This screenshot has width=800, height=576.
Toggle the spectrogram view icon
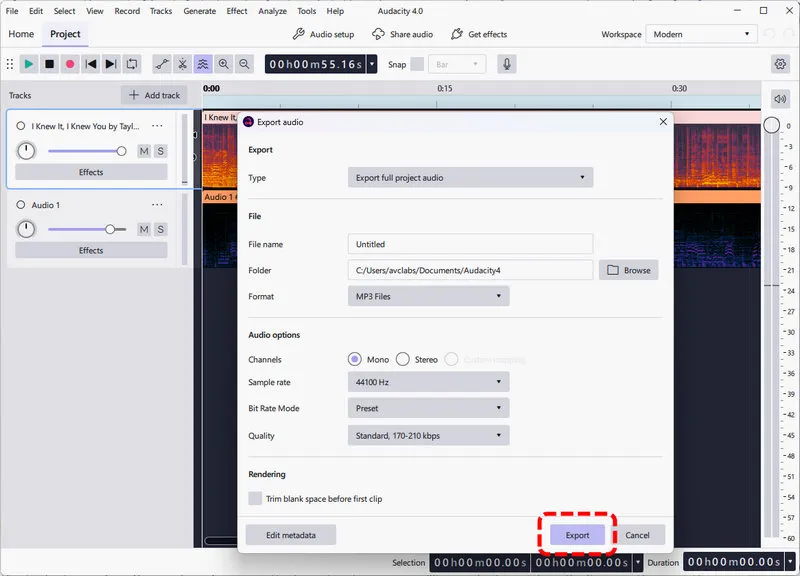[x=203, y=64]
